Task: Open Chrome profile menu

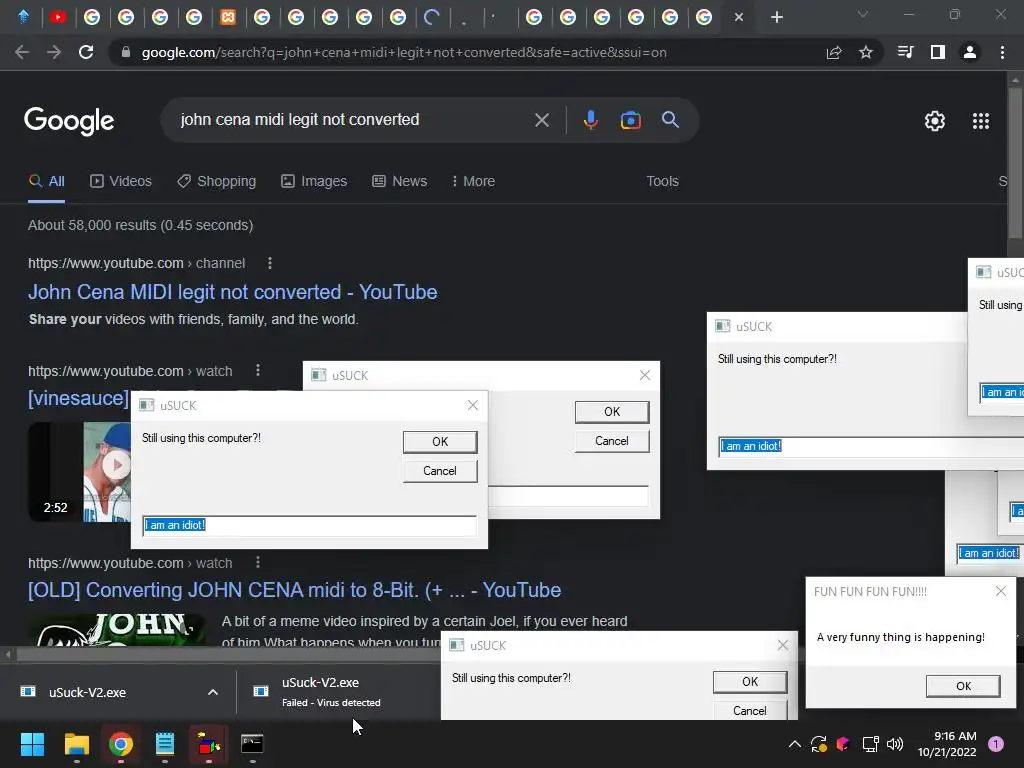Action: pyautogui.click(x=970, y=52)
